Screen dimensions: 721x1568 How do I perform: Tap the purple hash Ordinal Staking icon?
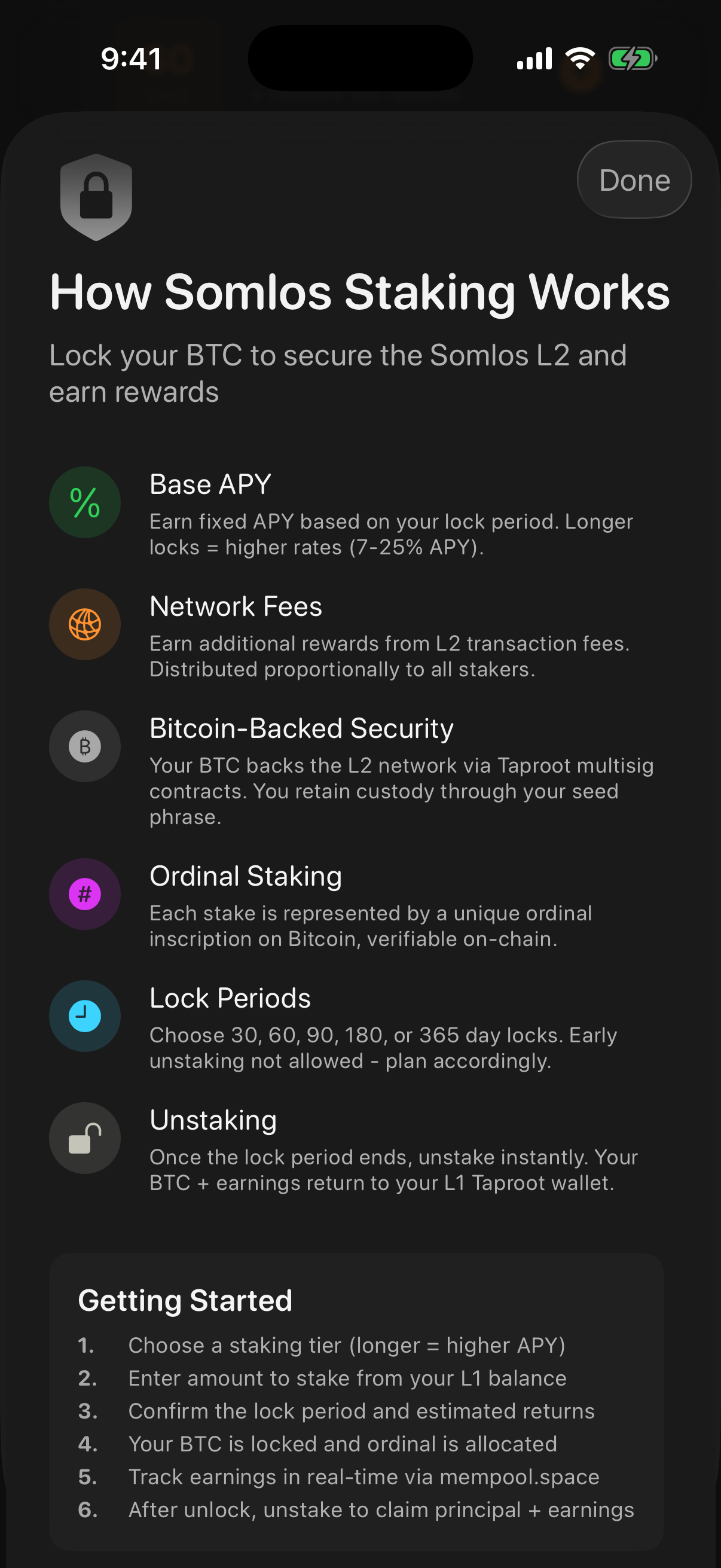(x=84, y=894)
